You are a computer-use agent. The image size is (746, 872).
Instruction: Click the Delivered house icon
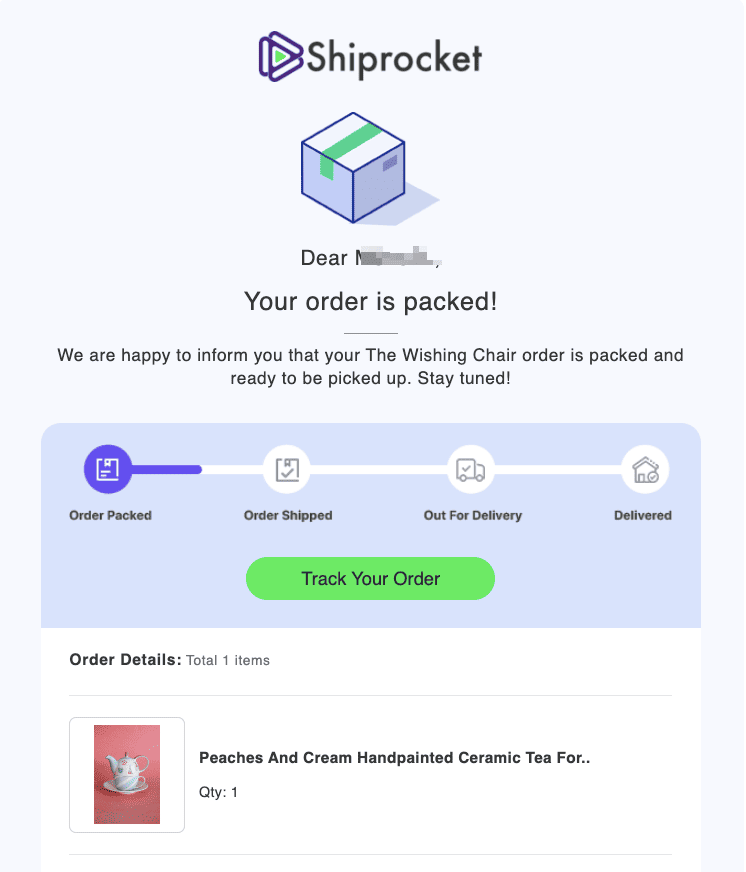coord(644,468)
